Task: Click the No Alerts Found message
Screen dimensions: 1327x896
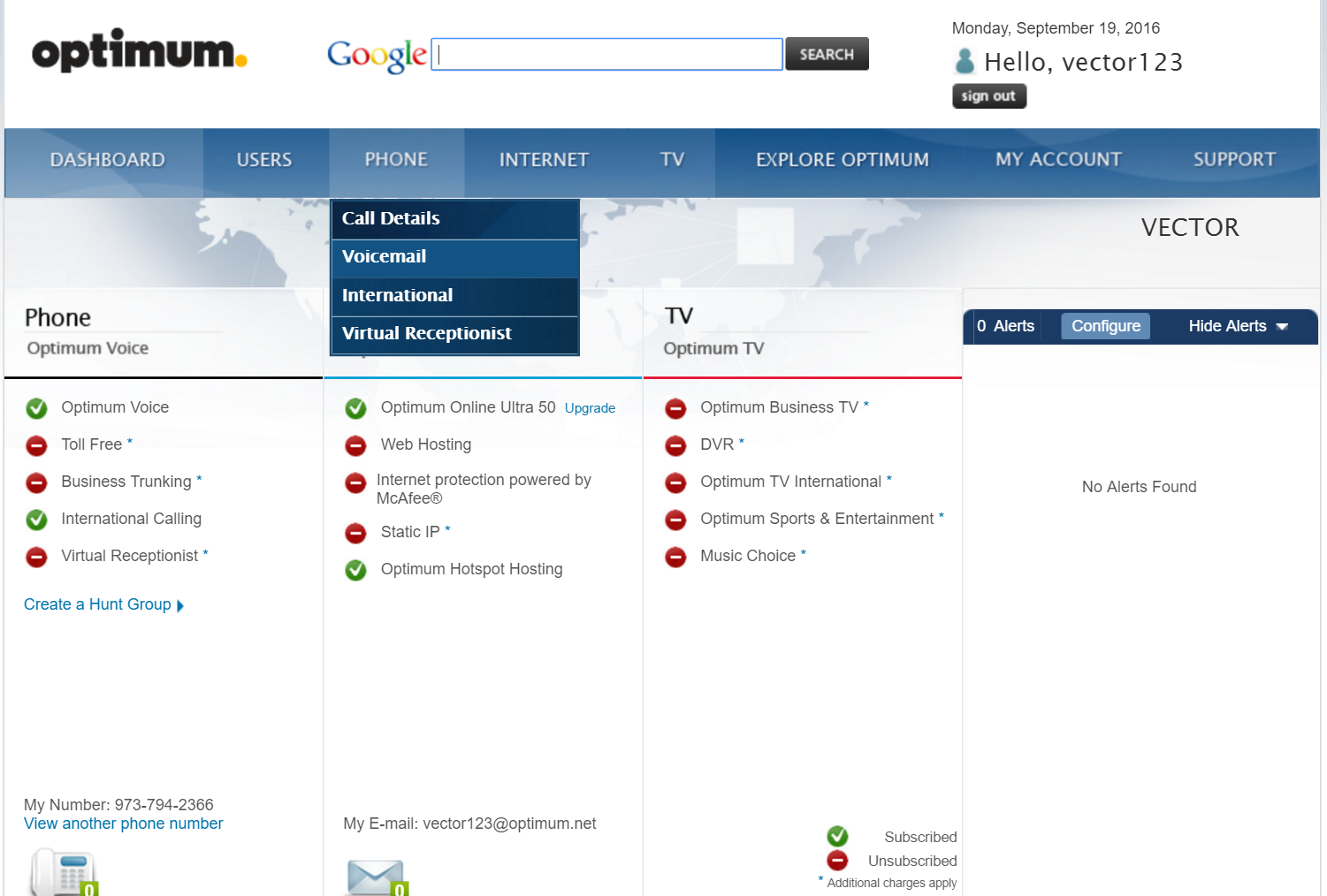Action: click(x=1139, y=487)
